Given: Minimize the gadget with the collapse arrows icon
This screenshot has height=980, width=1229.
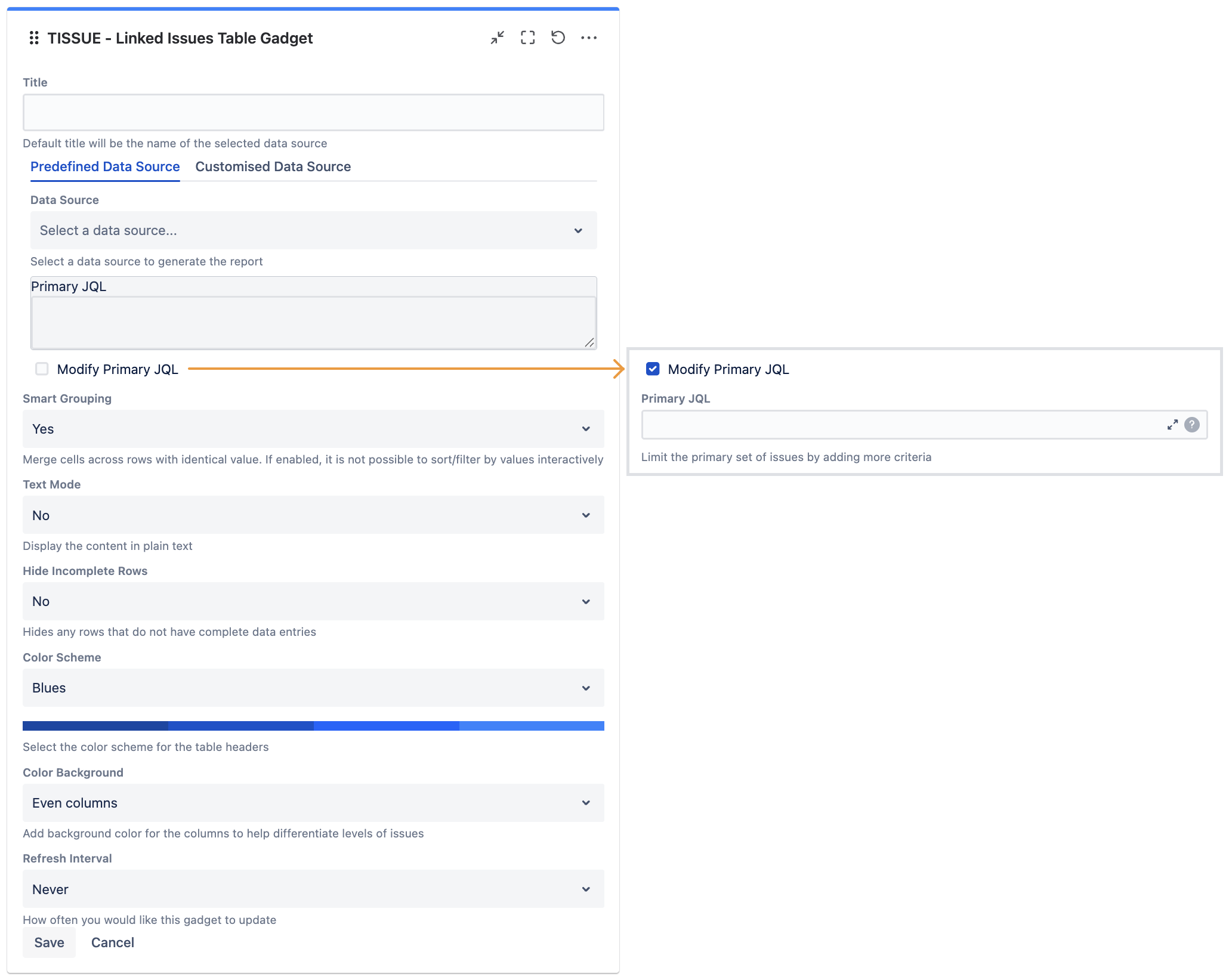Looking at the screenshot, I should click(497, 38).
